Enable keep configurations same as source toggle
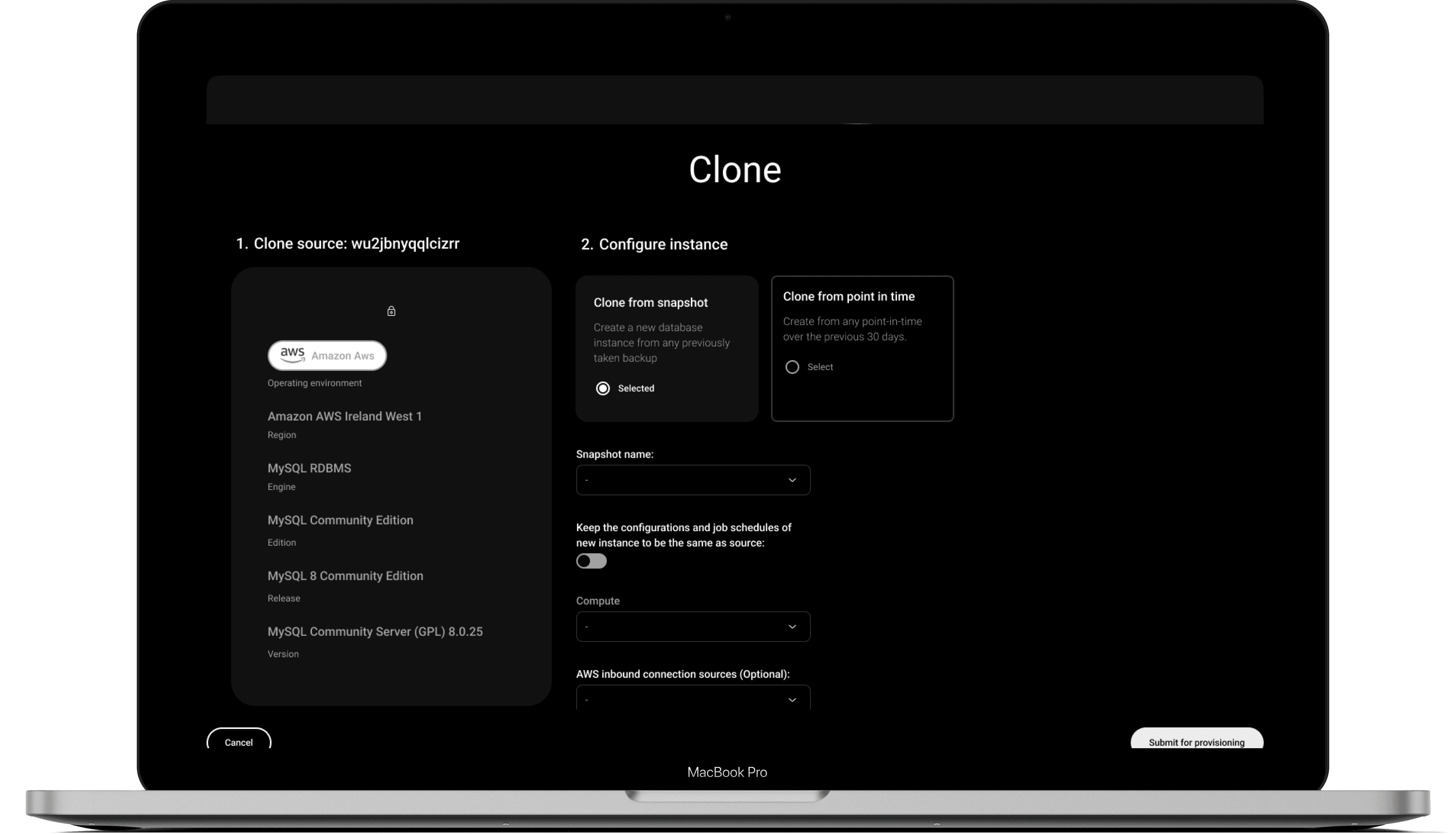This screenshot has width=1456, height=834. [591, 561]
